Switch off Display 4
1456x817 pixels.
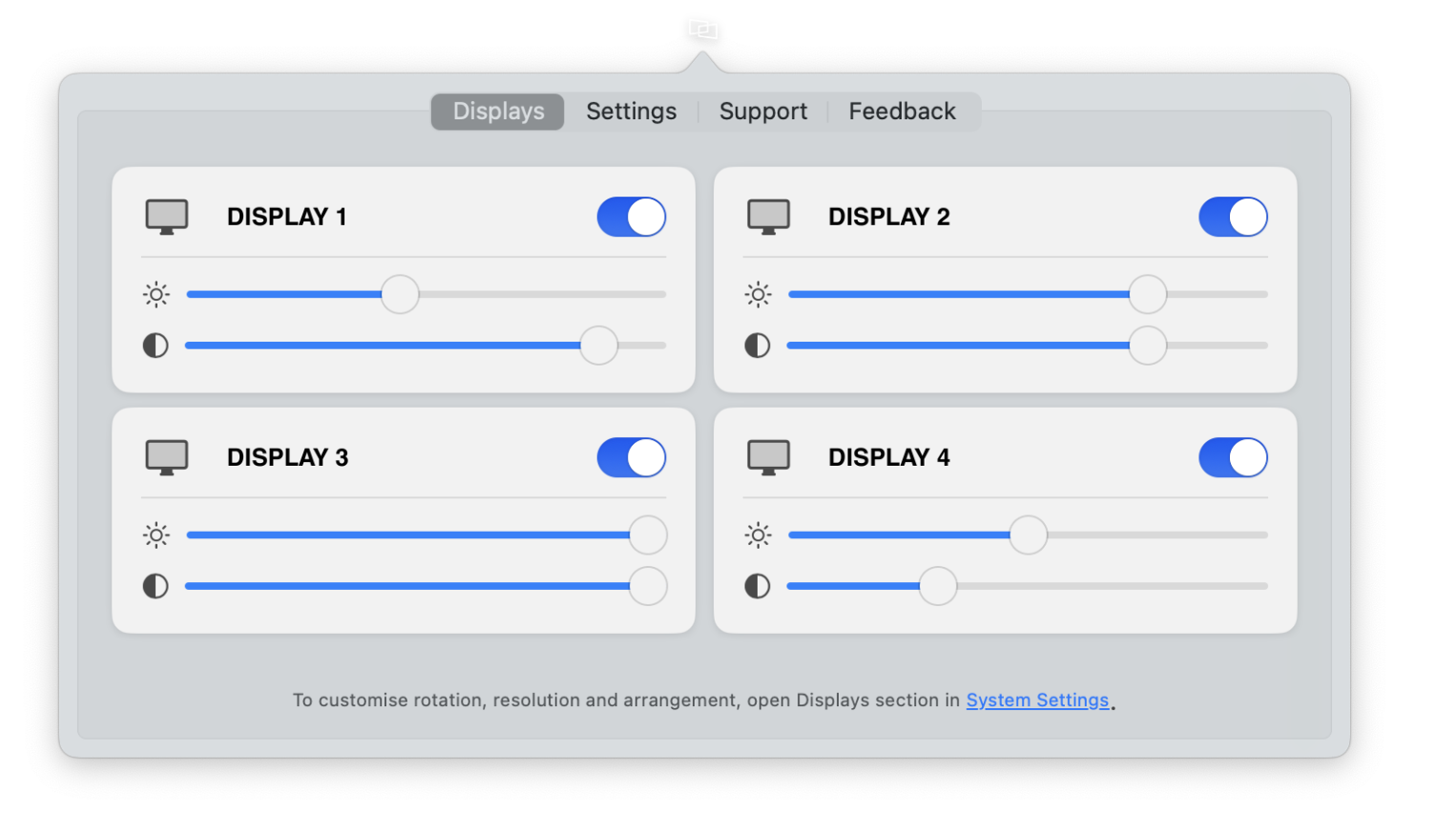pyautogui.click(x=1233, y=457)
